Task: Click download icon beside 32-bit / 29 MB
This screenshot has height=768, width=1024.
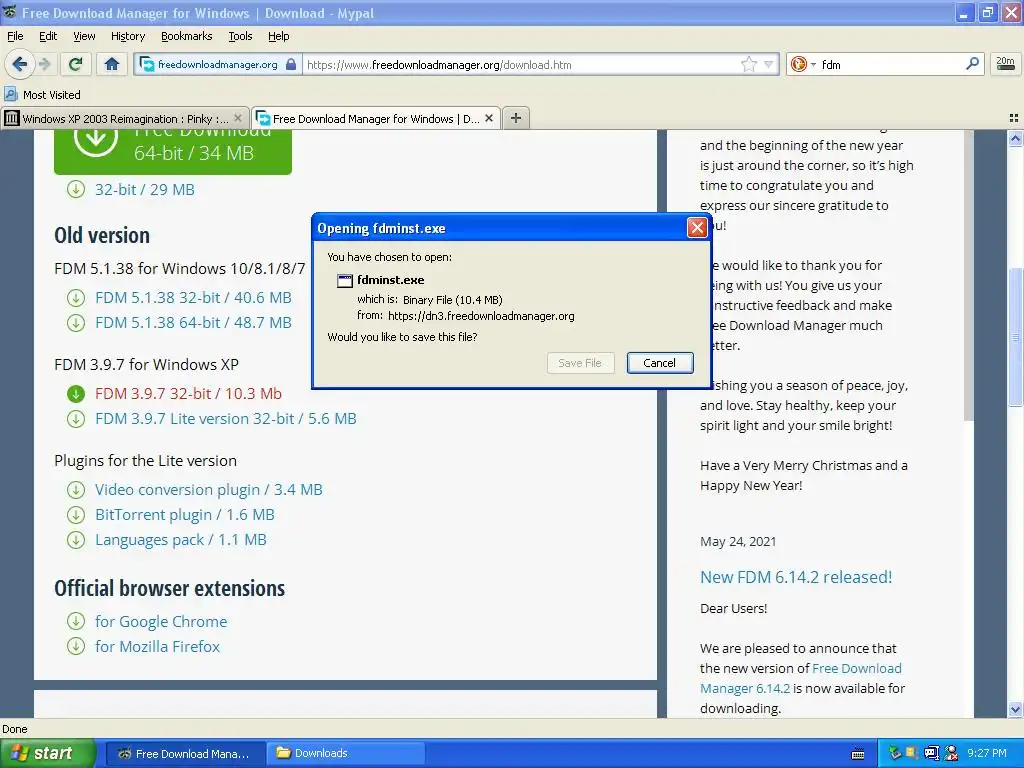Action: coord(76,189)
